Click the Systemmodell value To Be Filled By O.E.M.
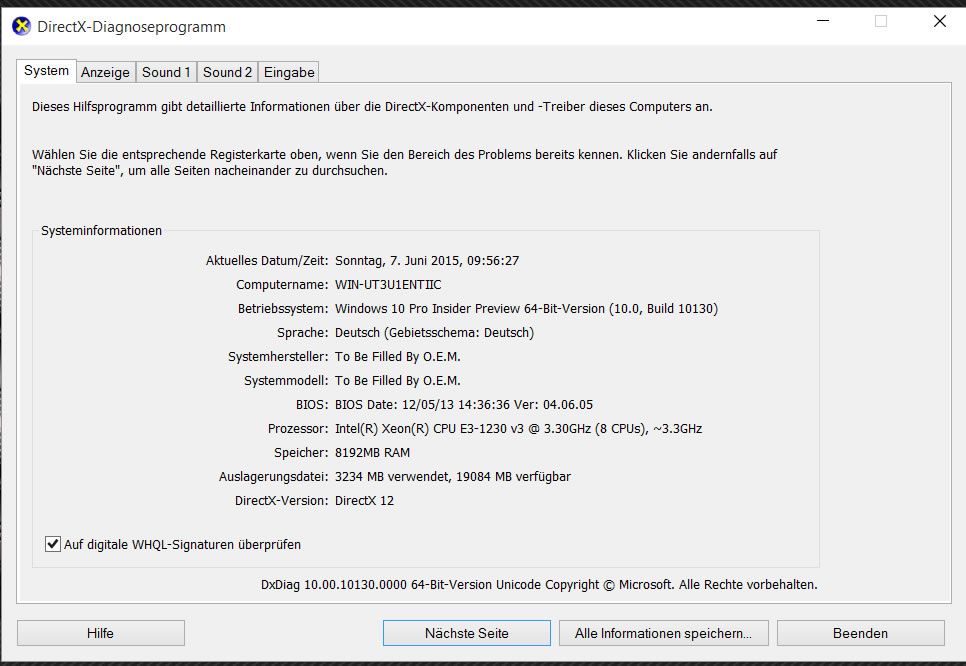The height and width of the screenshot is (666, 966). pyautogui.click(x=397, y=381)
